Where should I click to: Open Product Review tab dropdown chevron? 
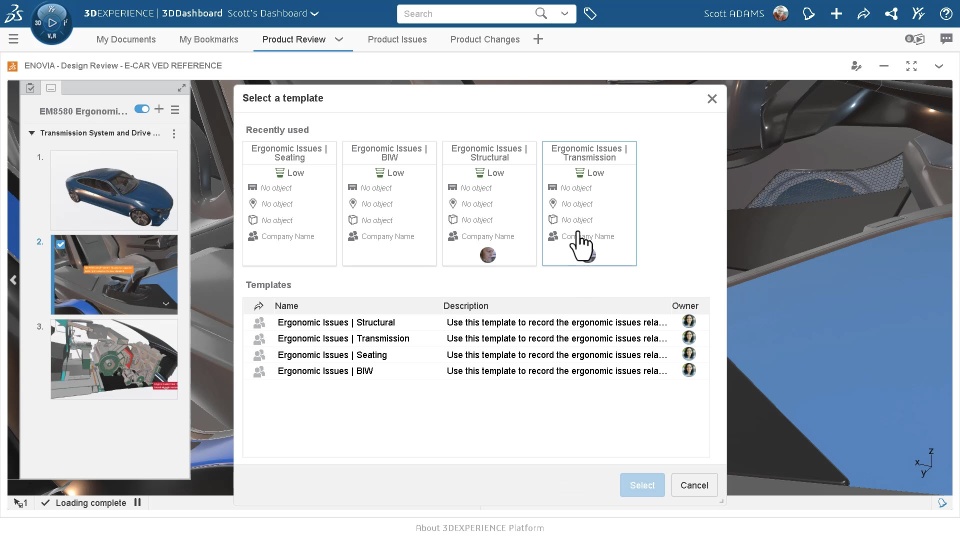(x=339, y=39)
